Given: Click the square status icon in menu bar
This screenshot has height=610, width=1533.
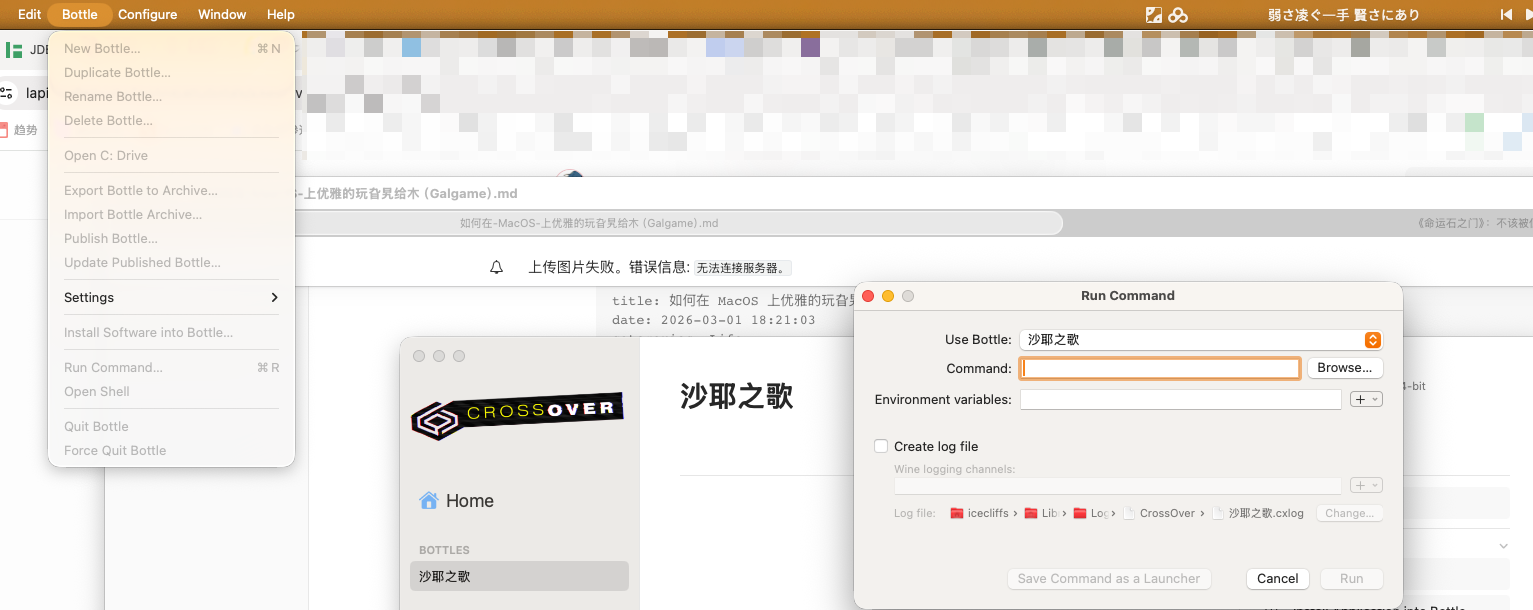Looking at the screenshot, I should coord(1154,15).
